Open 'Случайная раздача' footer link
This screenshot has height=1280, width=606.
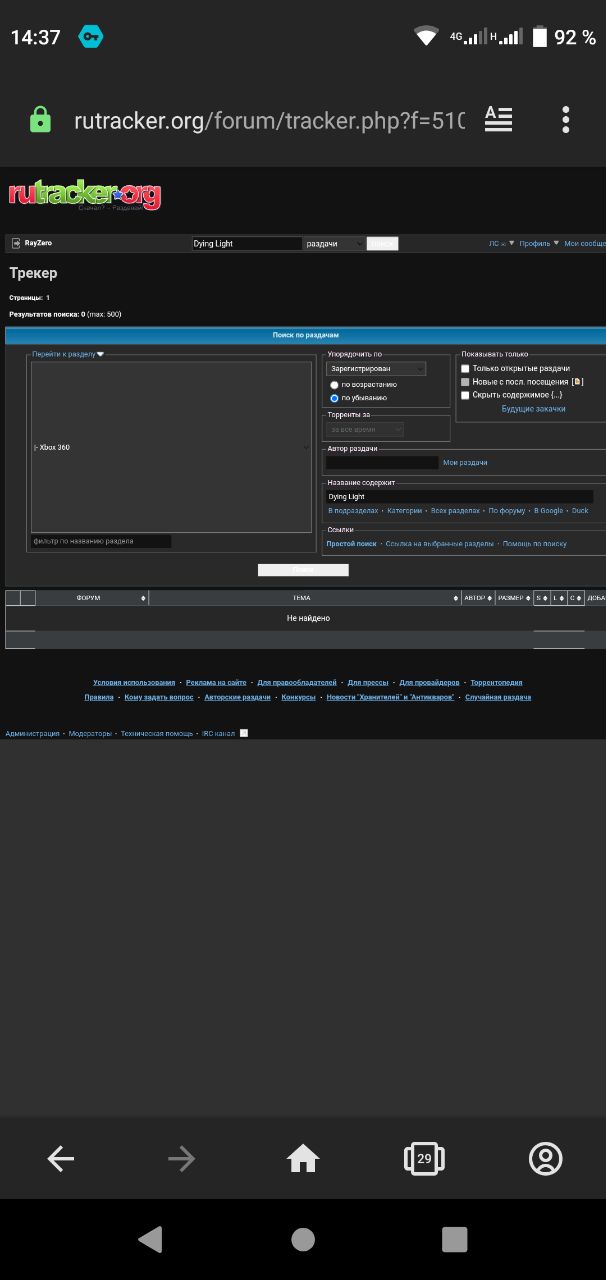(x=498, y=697)
